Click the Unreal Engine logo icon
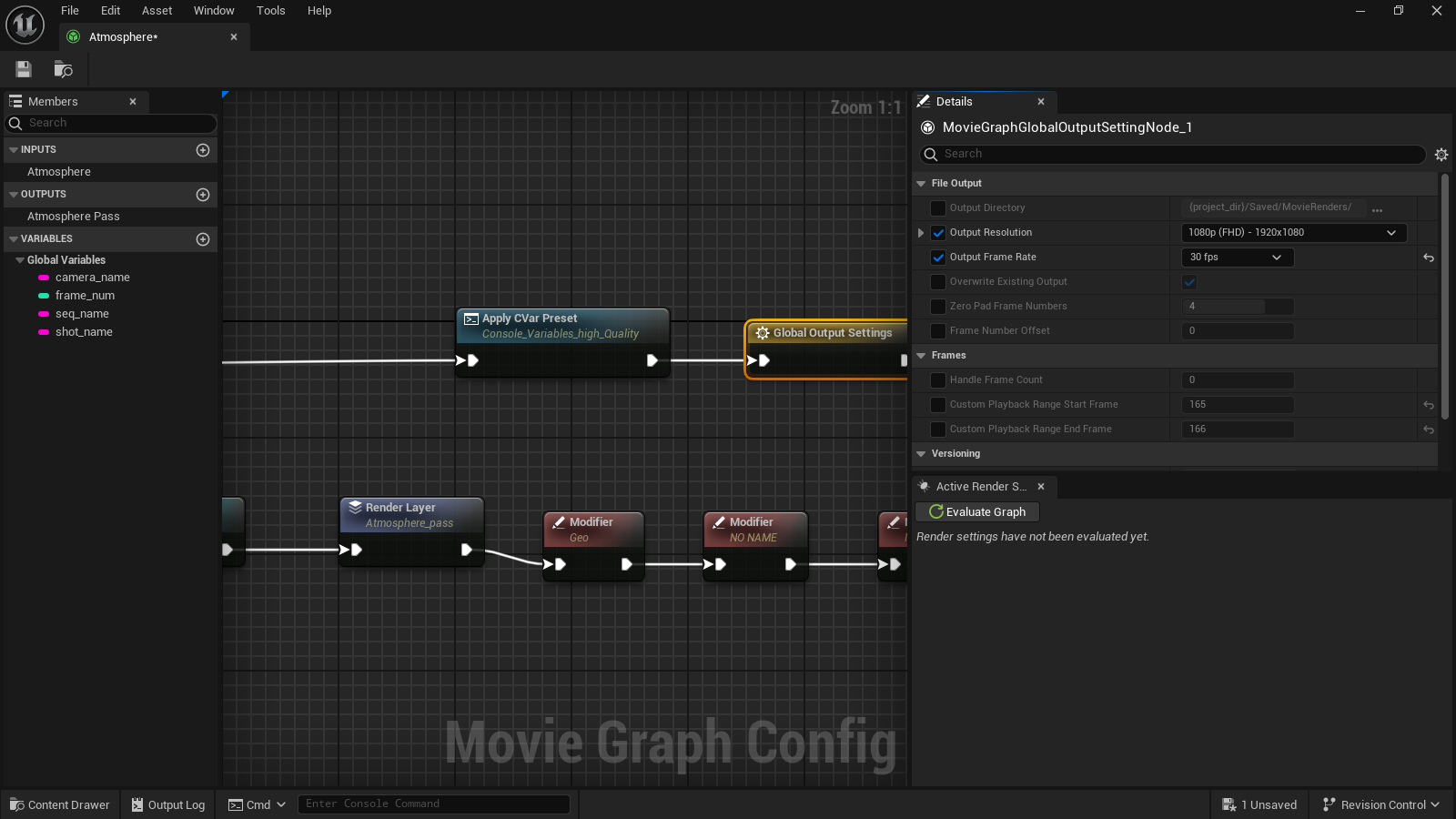1456x819 pixels. pos(25,25)
